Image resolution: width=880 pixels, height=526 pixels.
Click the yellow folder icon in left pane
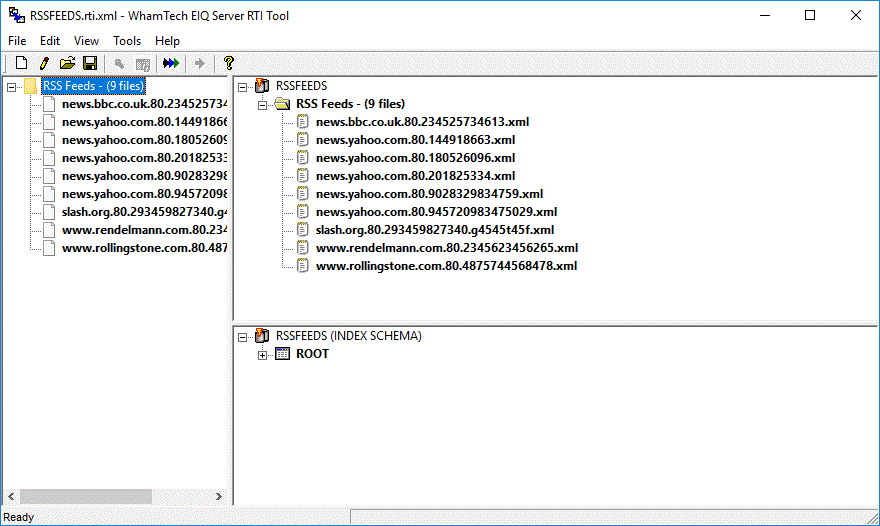point(31,86)
